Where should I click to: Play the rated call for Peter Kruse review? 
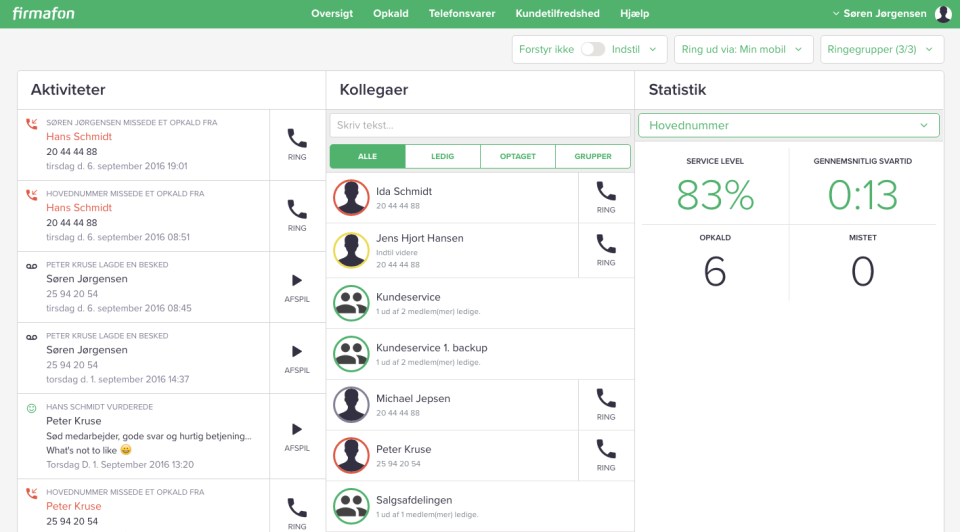coord(297,436)
